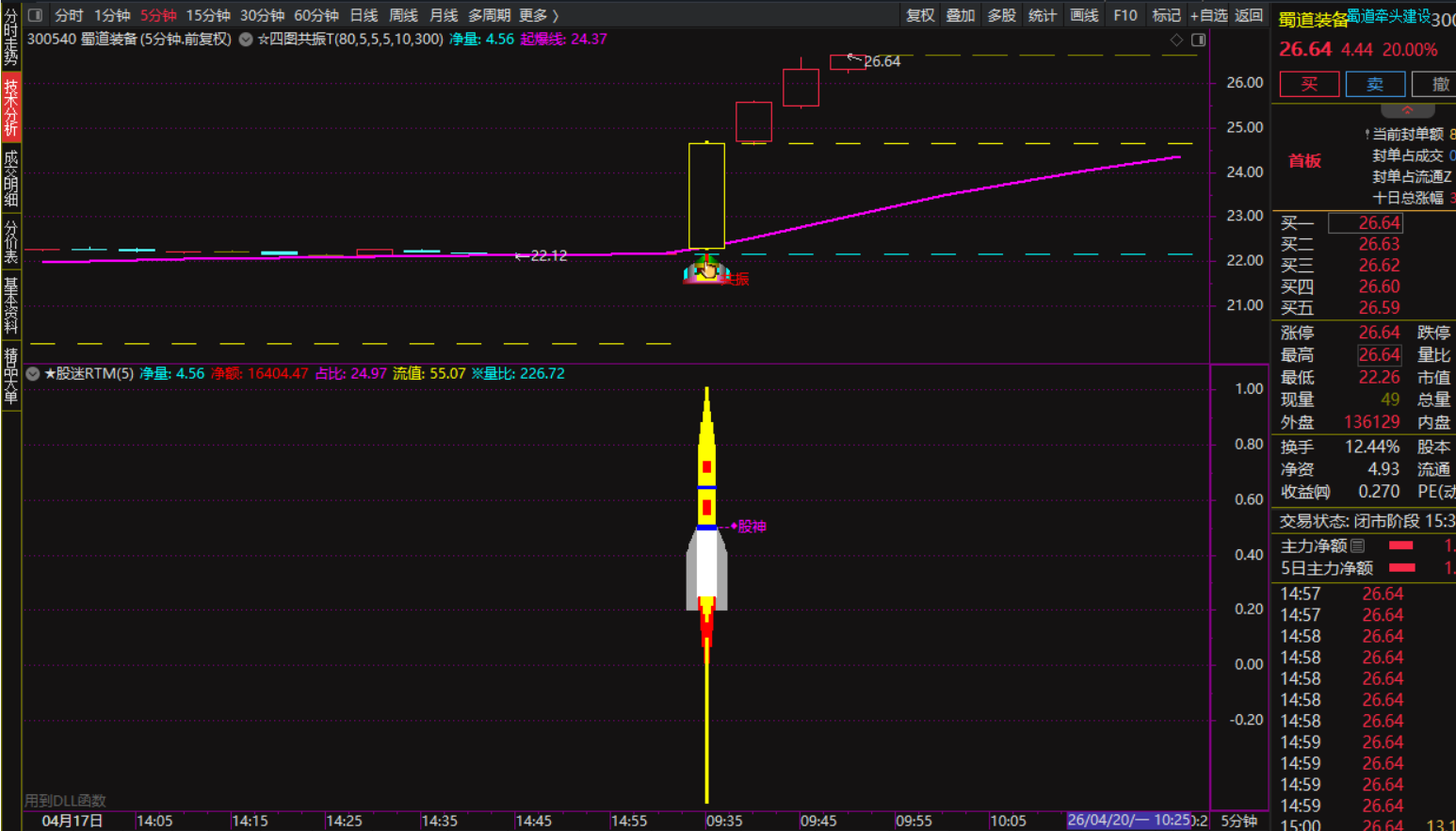Switch to 日线 daily chart tab
This screenshot has width=1456, height=831.
(x=364, y=15)
